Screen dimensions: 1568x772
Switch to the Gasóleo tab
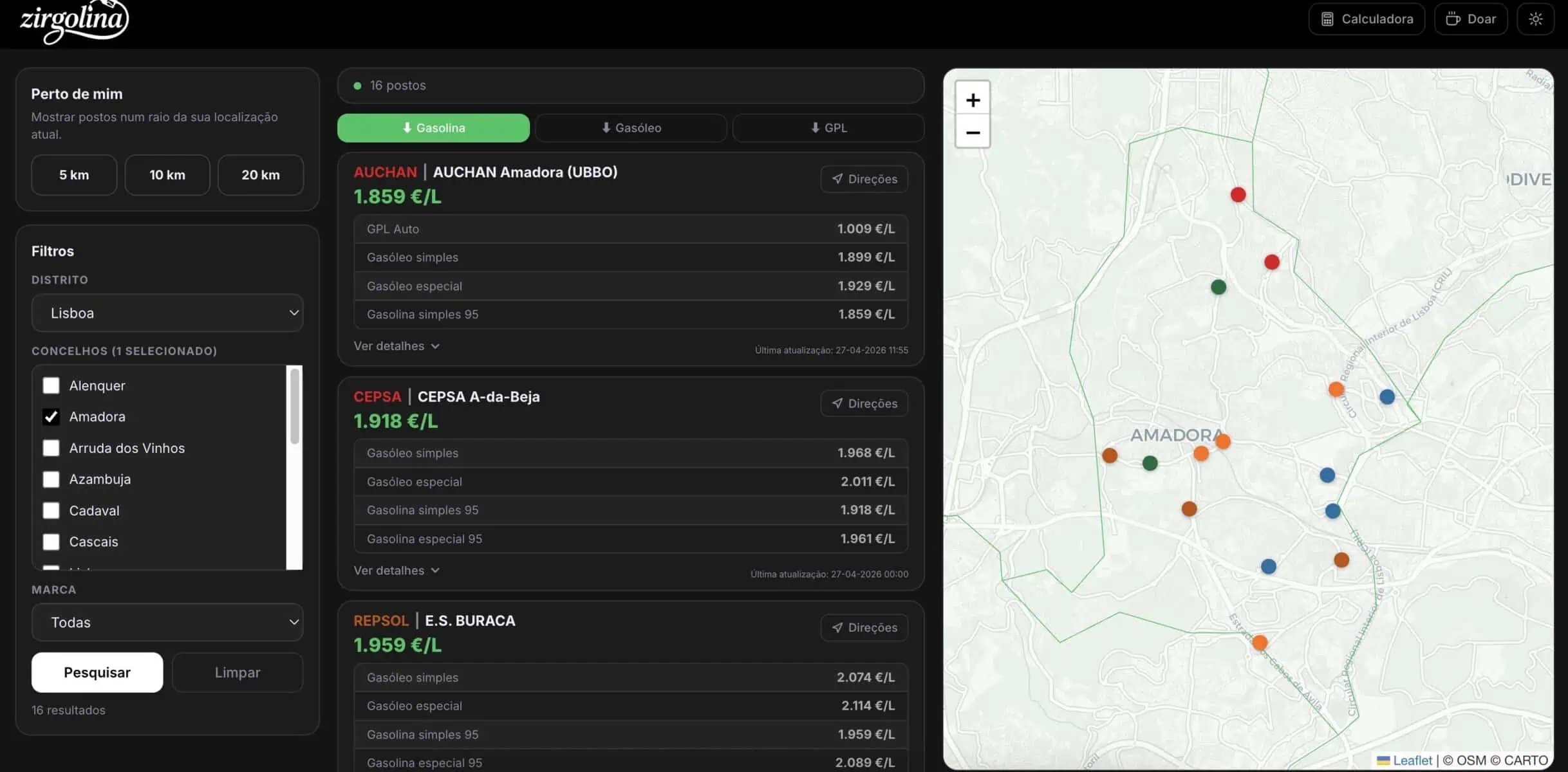tap(631, 128)
